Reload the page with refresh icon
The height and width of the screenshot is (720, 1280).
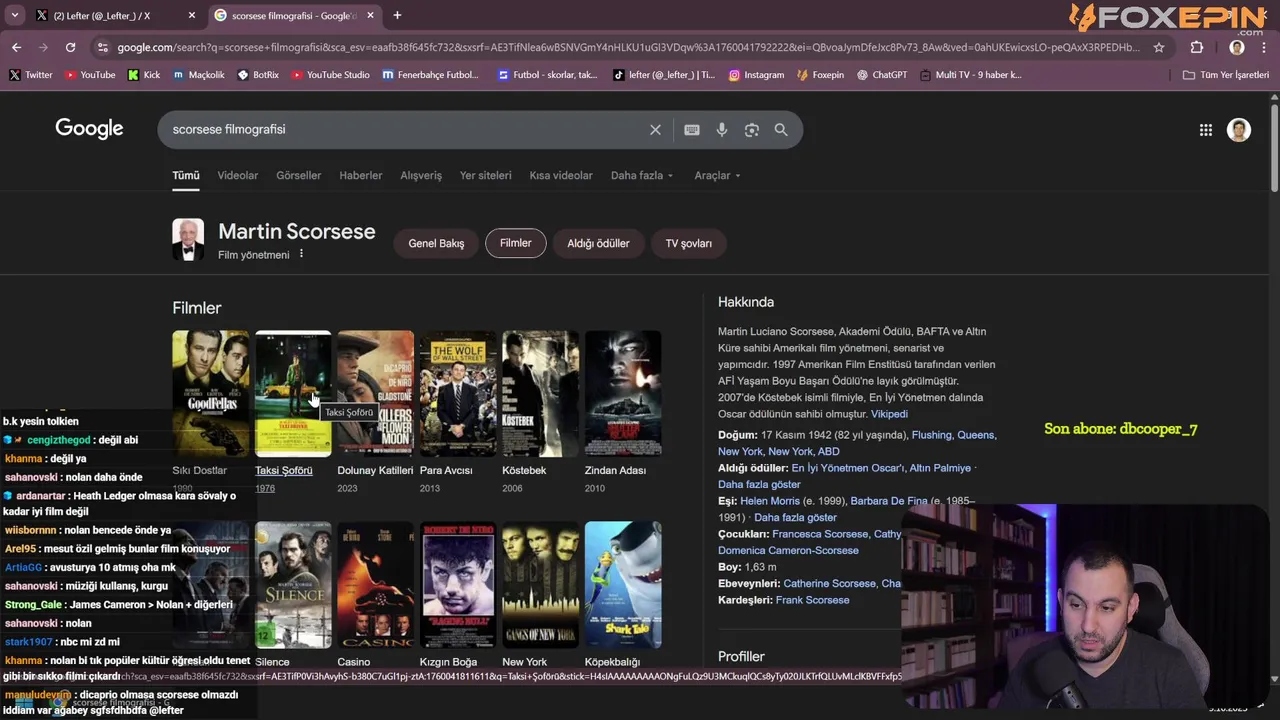tap(70, 47)
